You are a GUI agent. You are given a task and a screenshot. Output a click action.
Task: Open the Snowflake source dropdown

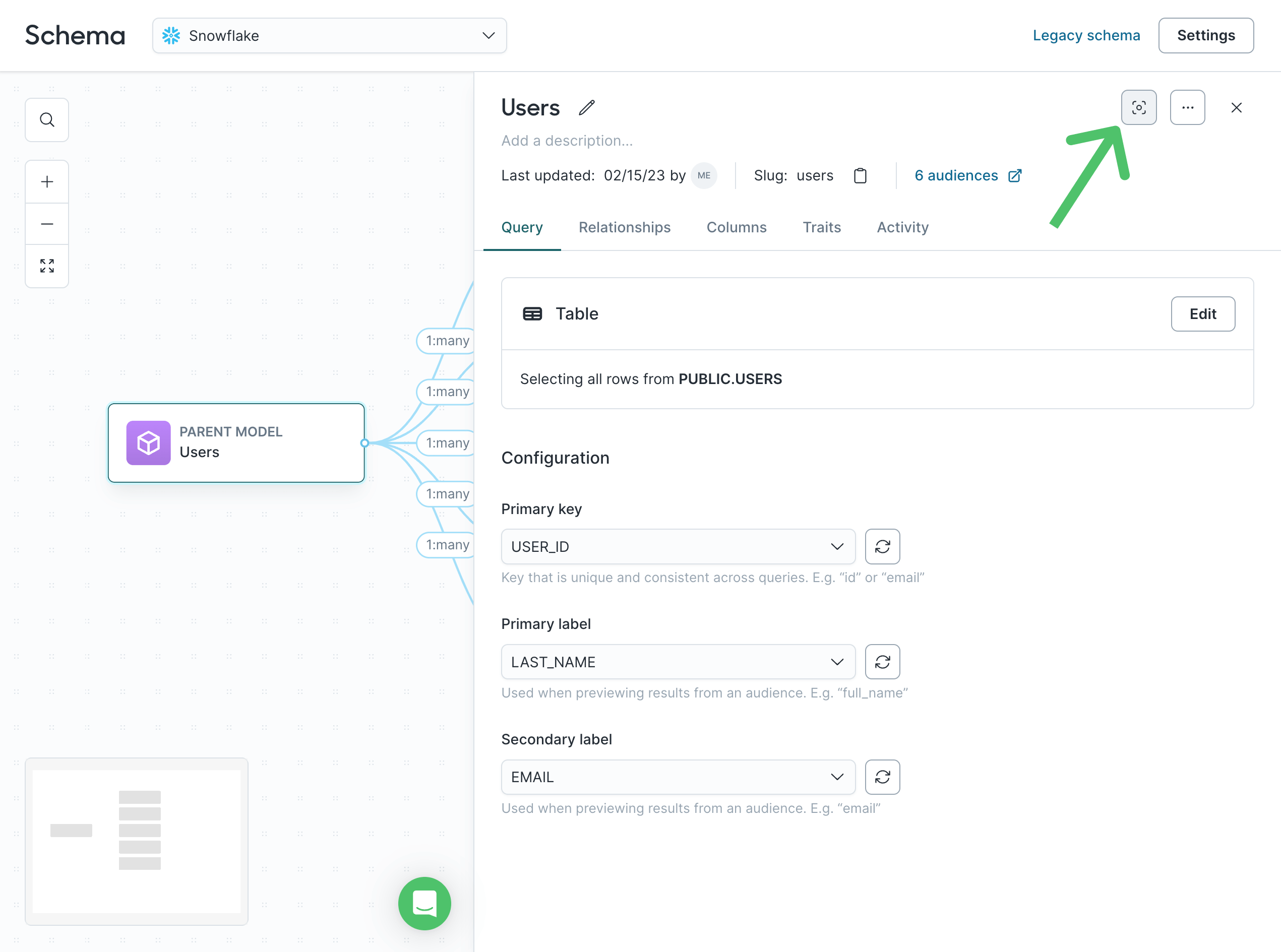click(329, 36)
